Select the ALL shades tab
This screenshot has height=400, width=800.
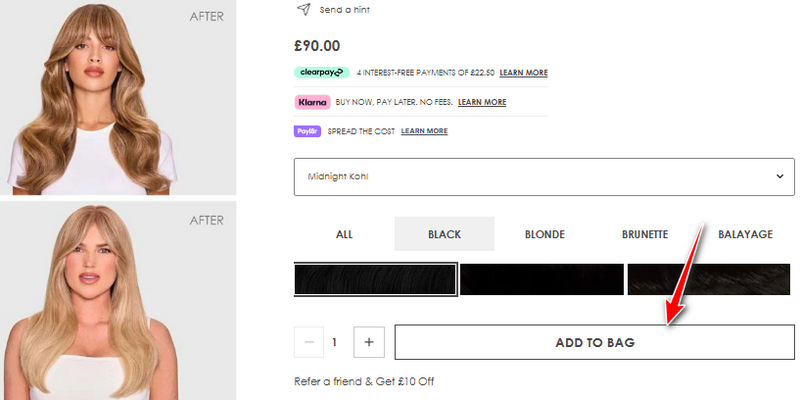[344, 234]
